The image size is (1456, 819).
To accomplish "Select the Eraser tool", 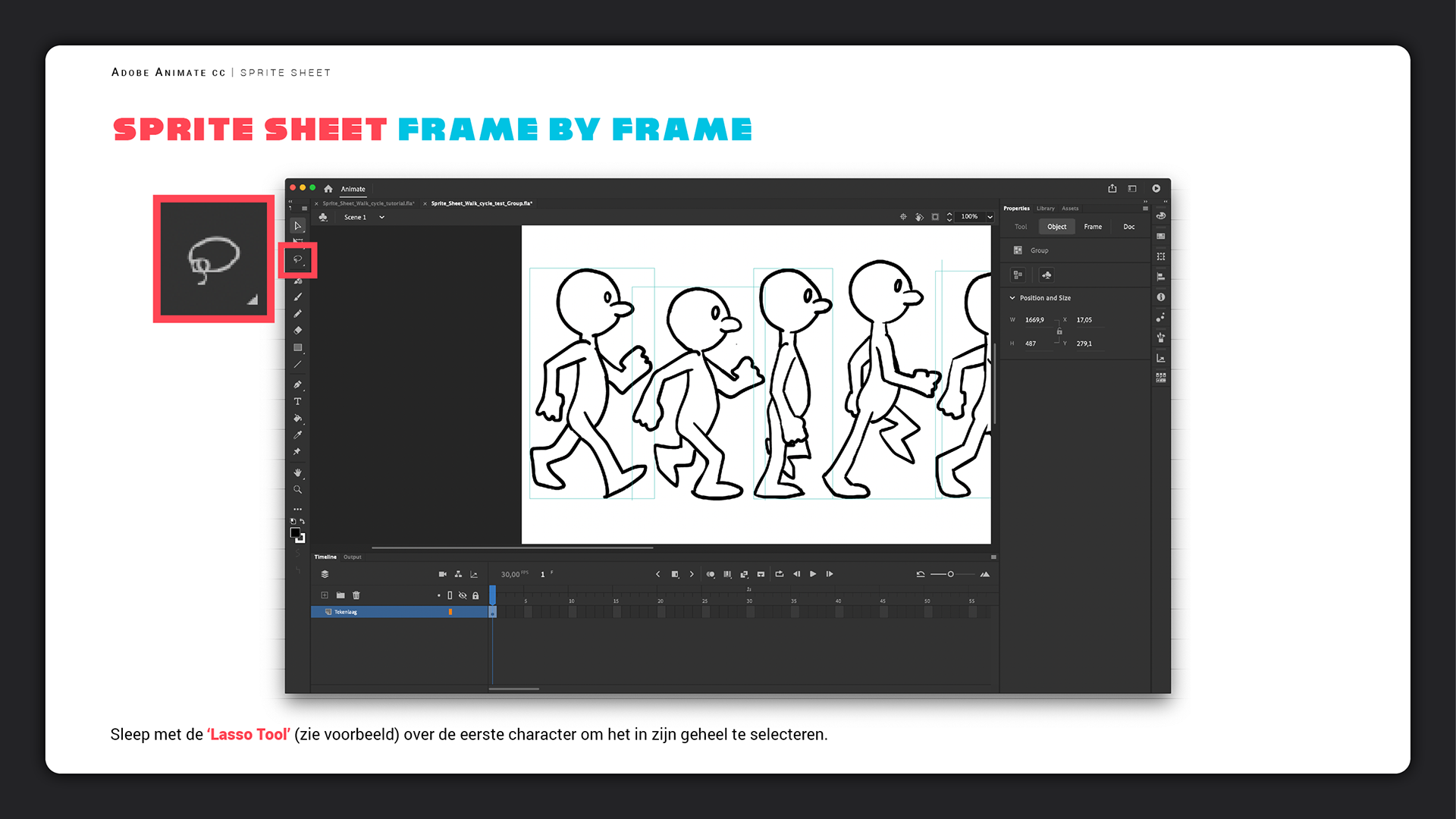I will click(x=298, y=331).
